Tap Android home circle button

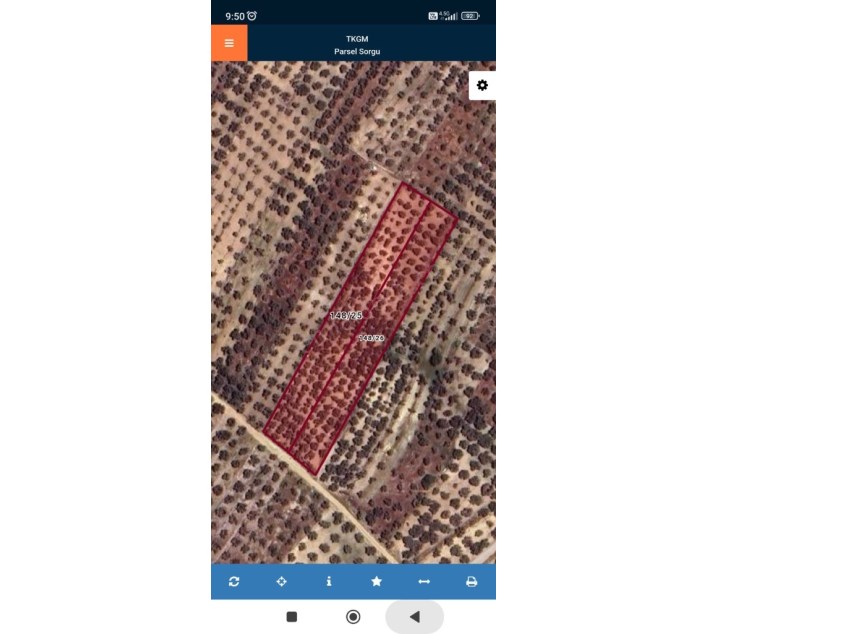353,616
